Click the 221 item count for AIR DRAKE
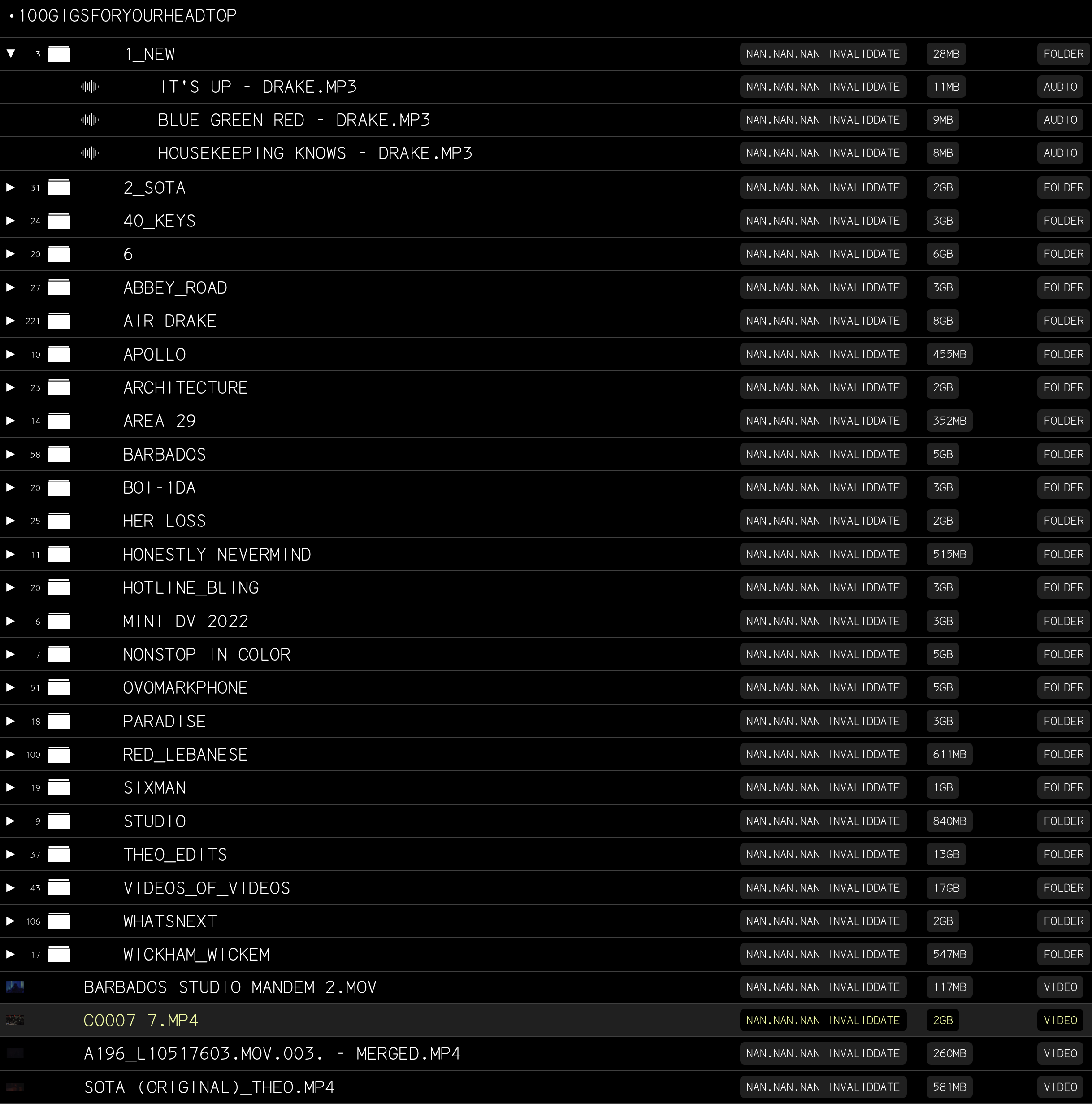 [33, 321]
